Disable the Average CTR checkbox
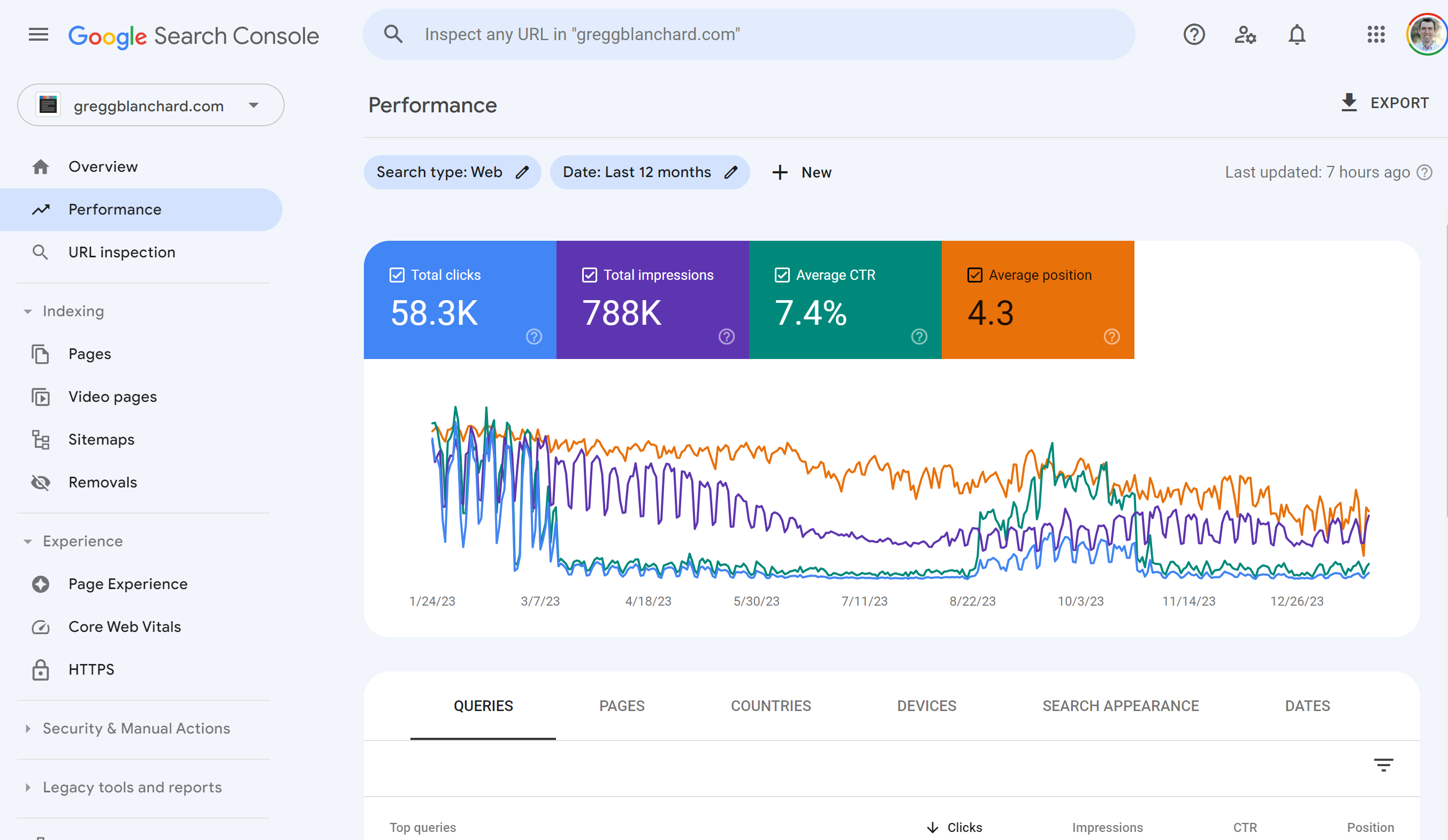This screenshot has height=840, width=1448. (x=782, y=275)
